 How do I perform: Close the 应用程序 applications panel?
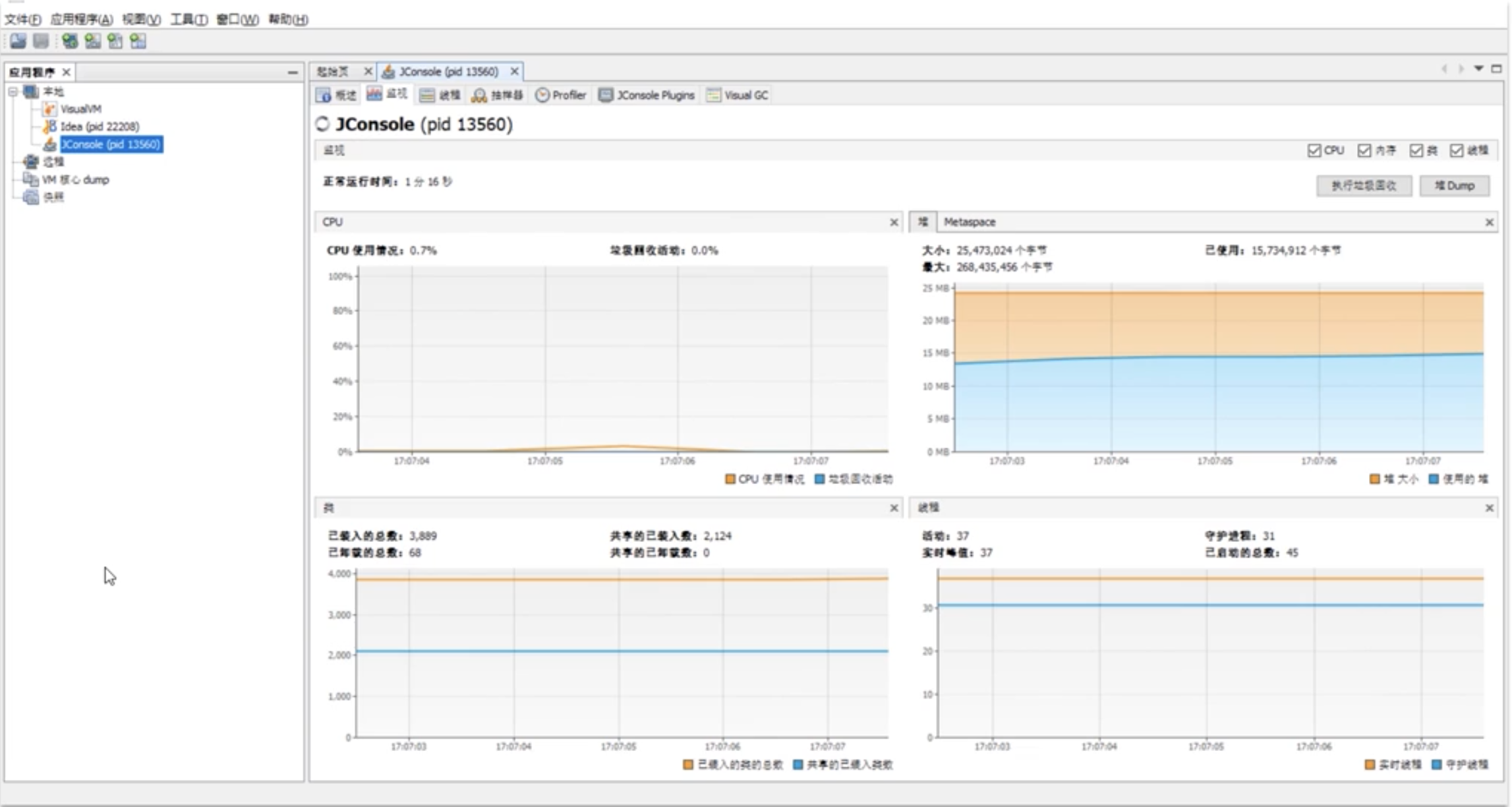coord(66,72)
